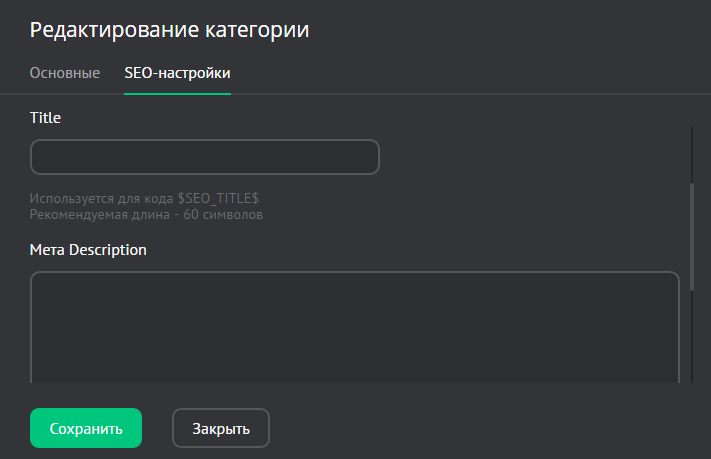711x459 pixels.
Task: Grab the vertical scrollbar thumb
Action: tap(691, 236)
